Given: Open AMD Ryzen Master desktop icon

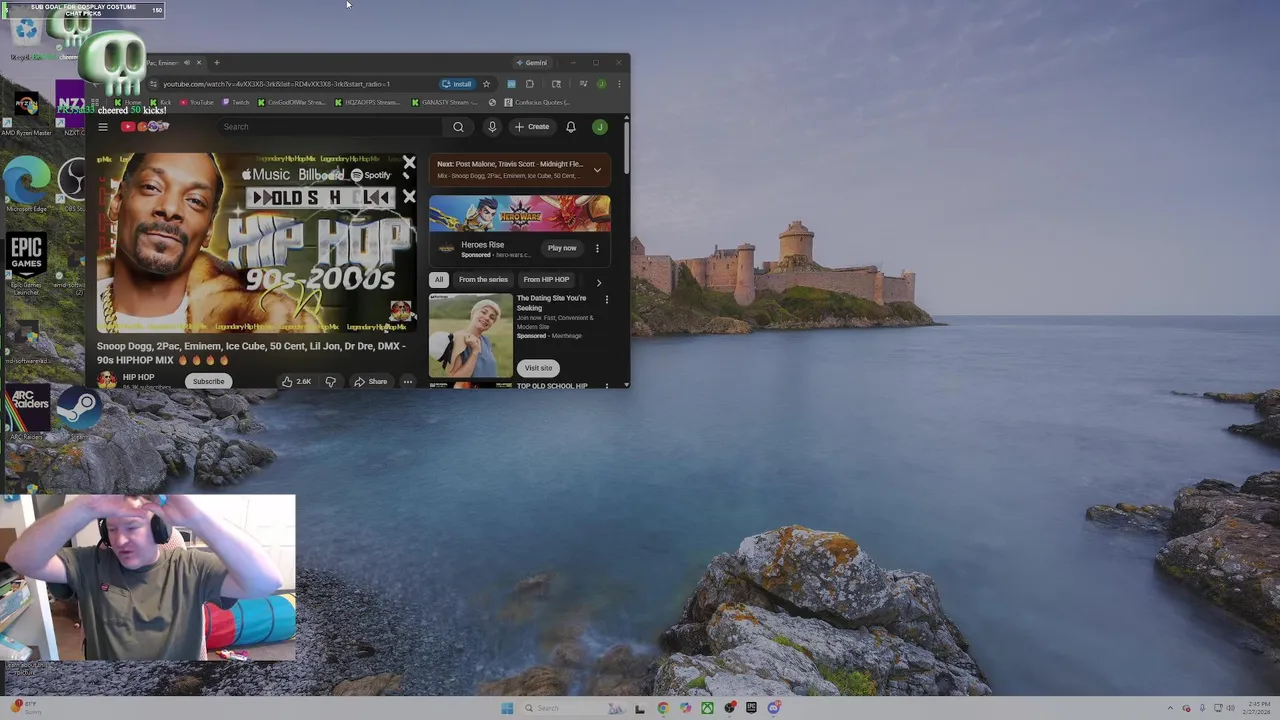Looking at the screenshot, I should (x=27, y=110).
